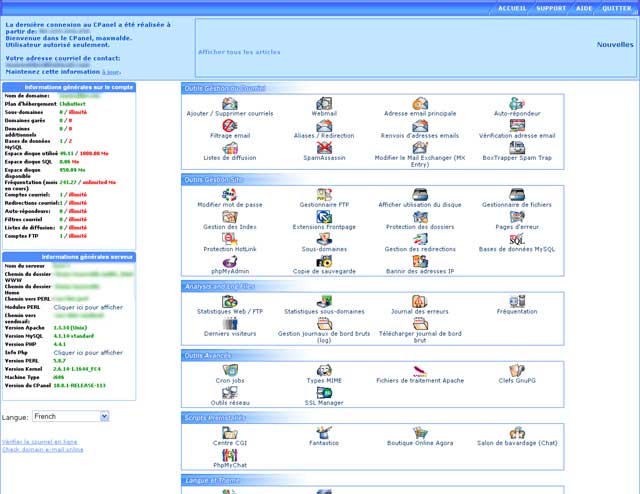The width and height of the screenshot is (640, 494).
Task: Open Extensions Frontpage icon
Action: point(324,217)
